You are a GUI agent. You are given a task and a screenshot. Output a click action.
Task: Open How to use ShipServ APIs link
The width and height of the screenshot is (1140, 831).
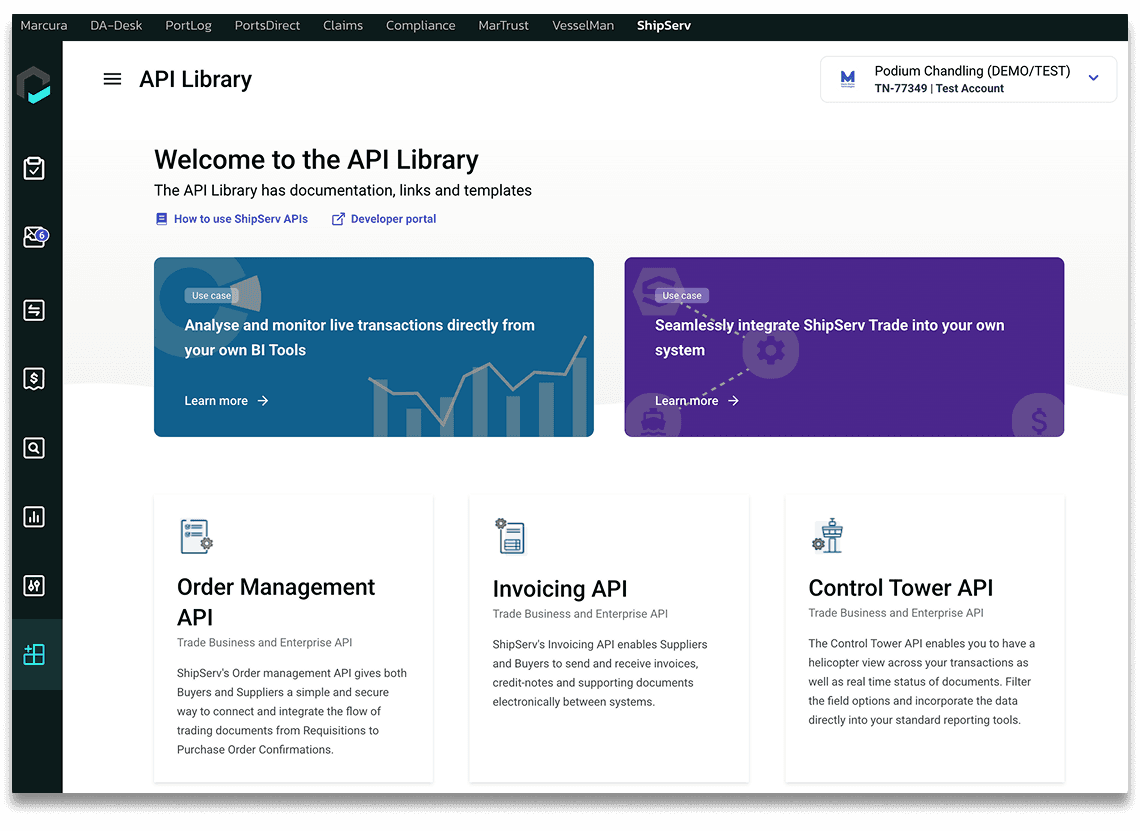click(241, 219)
